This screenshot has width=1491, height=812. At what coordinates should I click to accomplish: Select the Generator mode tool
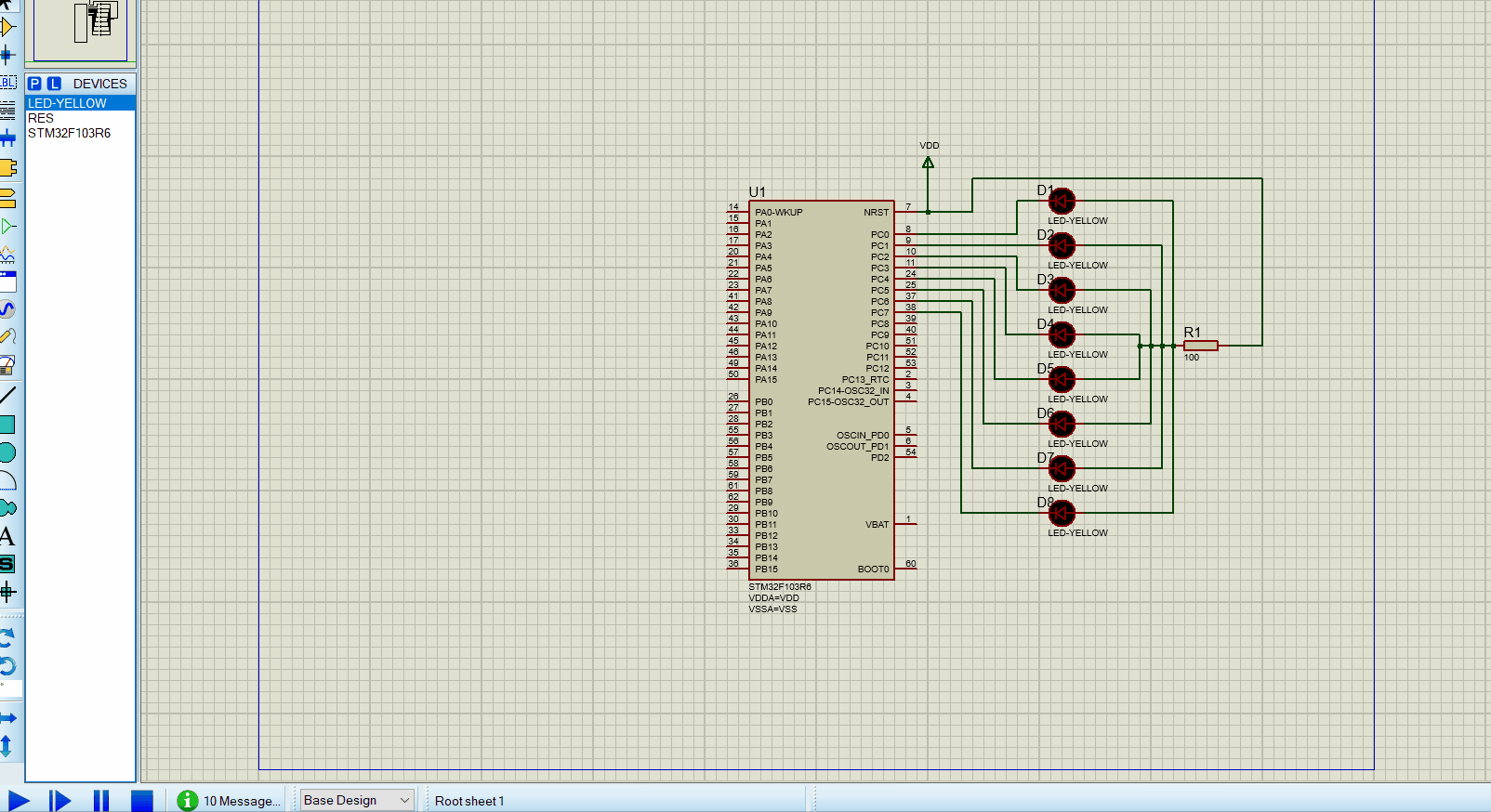[x=7, y=308]
